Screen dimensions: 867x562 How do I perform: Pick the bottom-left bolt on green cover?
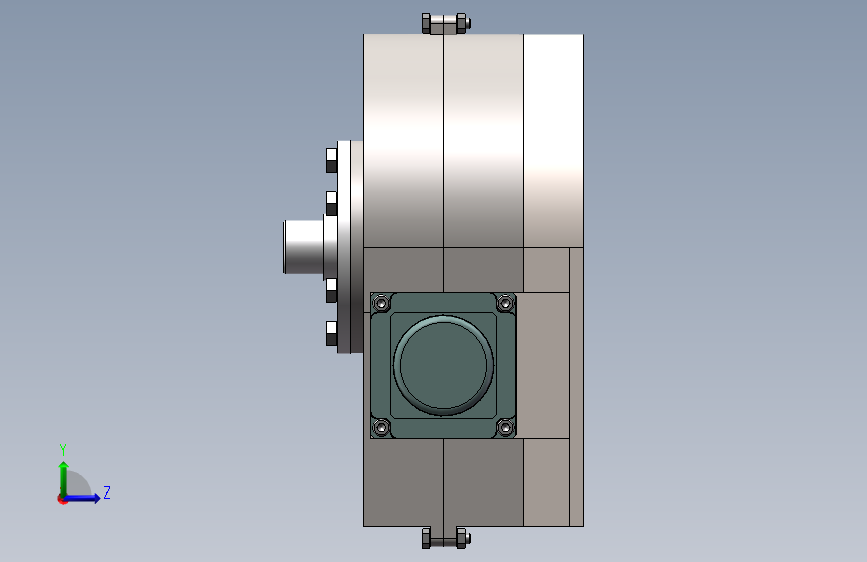(x=382, y=427)
